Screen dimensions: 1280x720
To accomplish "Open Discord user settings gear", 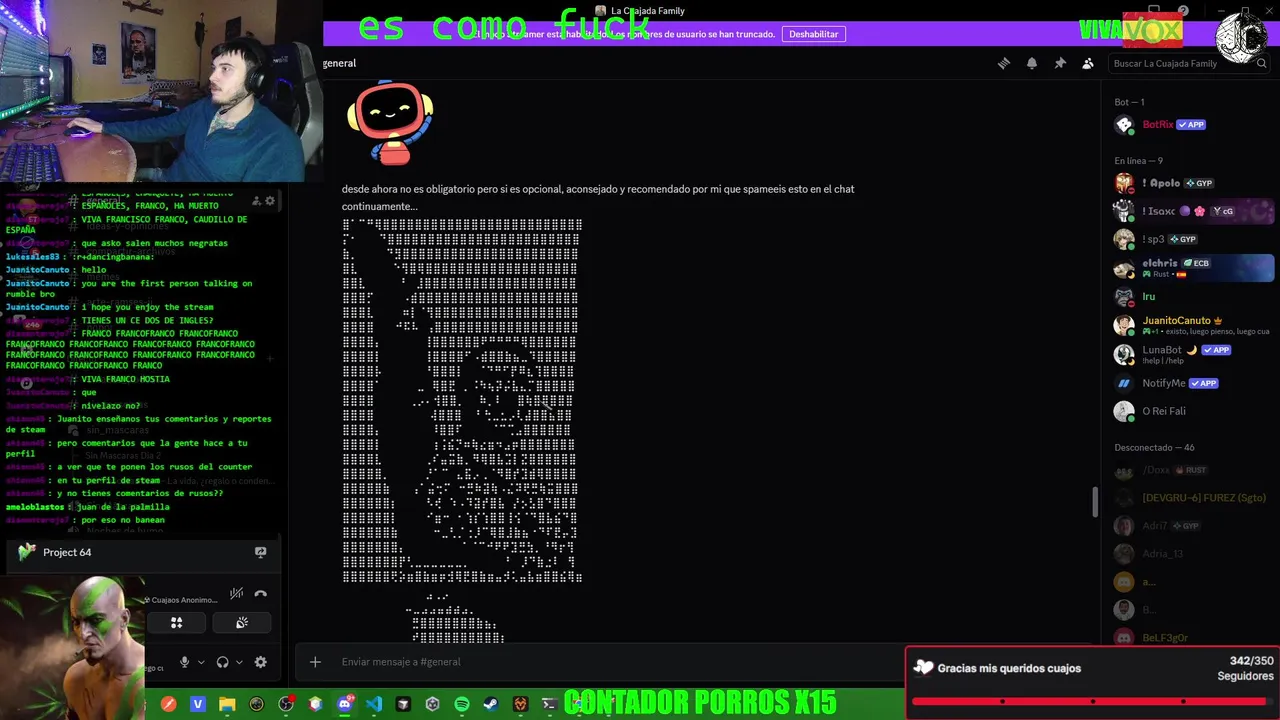I will [261, 662].
